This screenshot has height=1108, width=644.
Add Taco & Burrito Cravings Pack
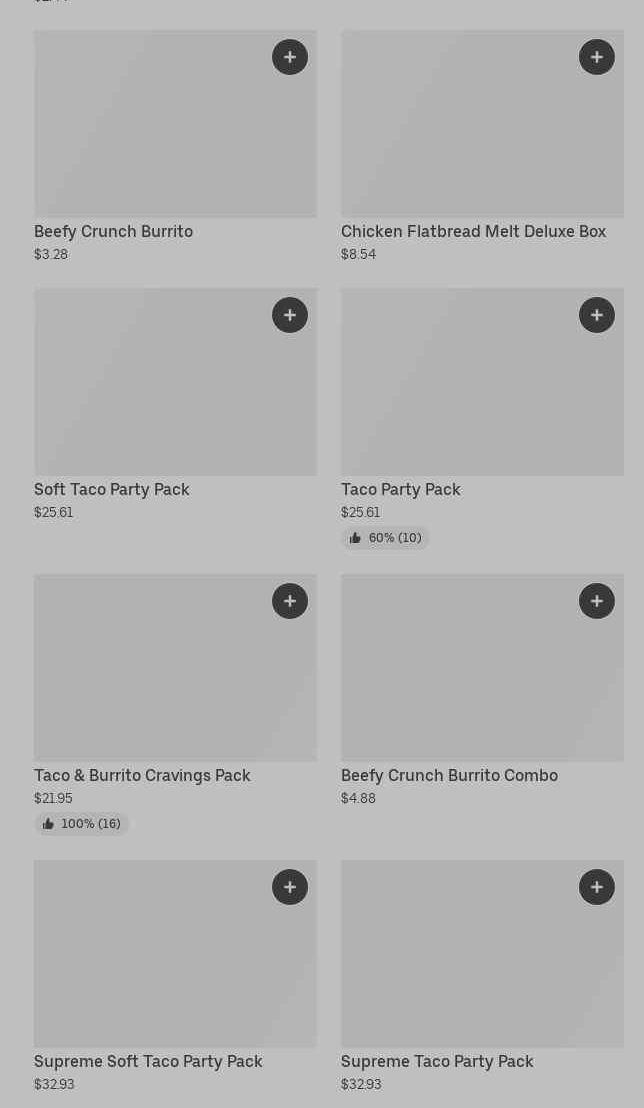click(x=290, y=601)
